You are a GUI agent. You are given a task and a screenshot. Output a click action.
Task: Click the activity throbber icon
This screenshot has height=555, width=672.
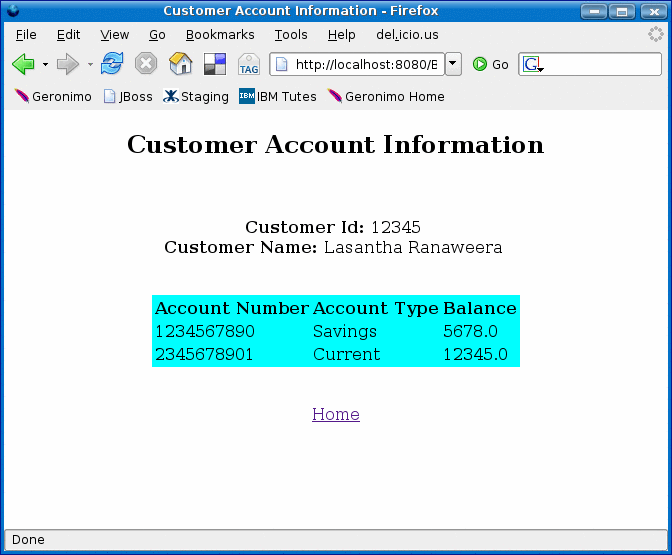pos(655,34)
